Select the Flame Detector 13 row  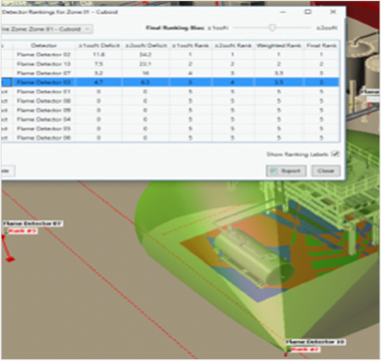pos(170,64)
